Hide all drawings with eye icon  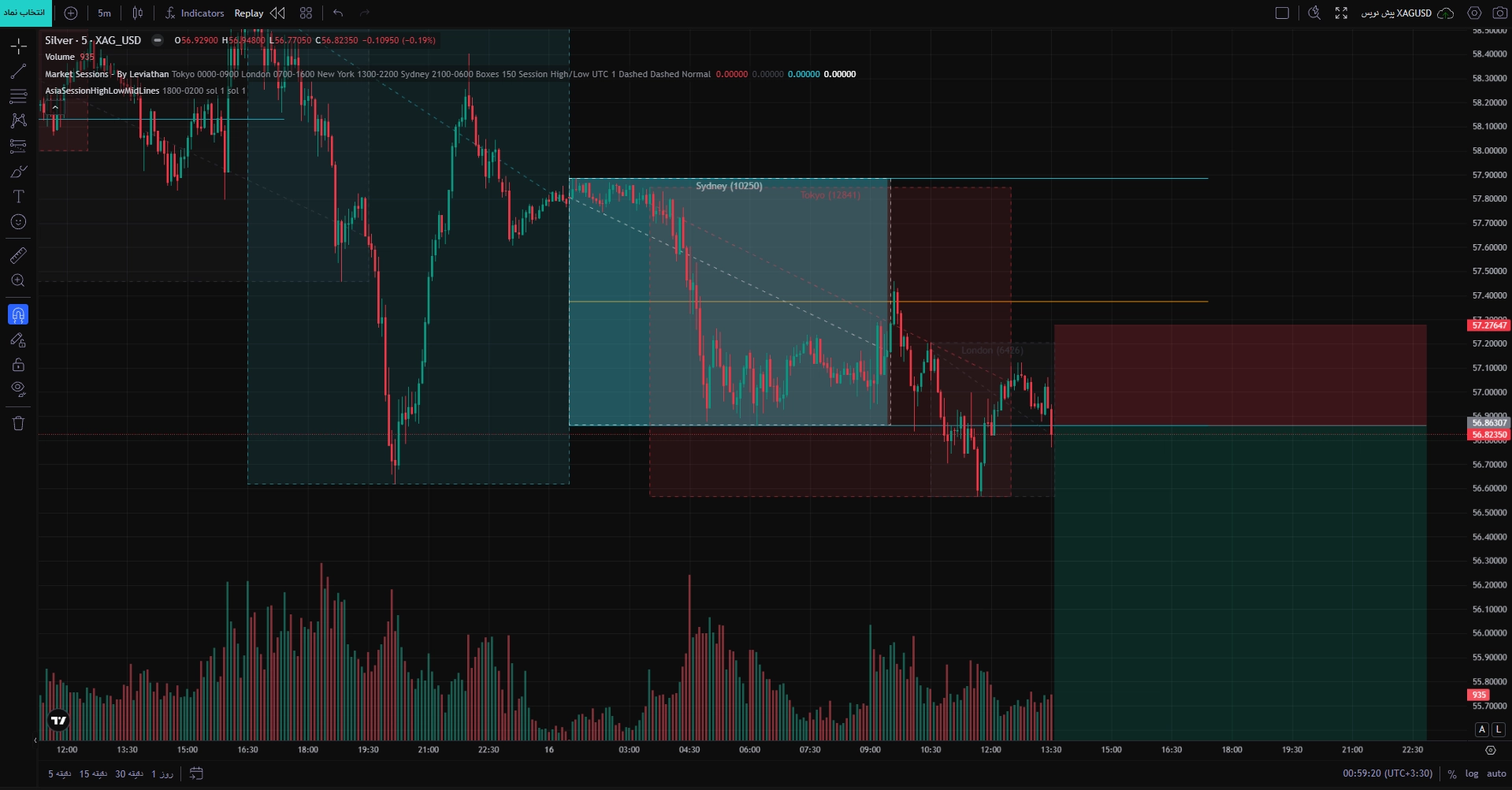coord(18,389)
